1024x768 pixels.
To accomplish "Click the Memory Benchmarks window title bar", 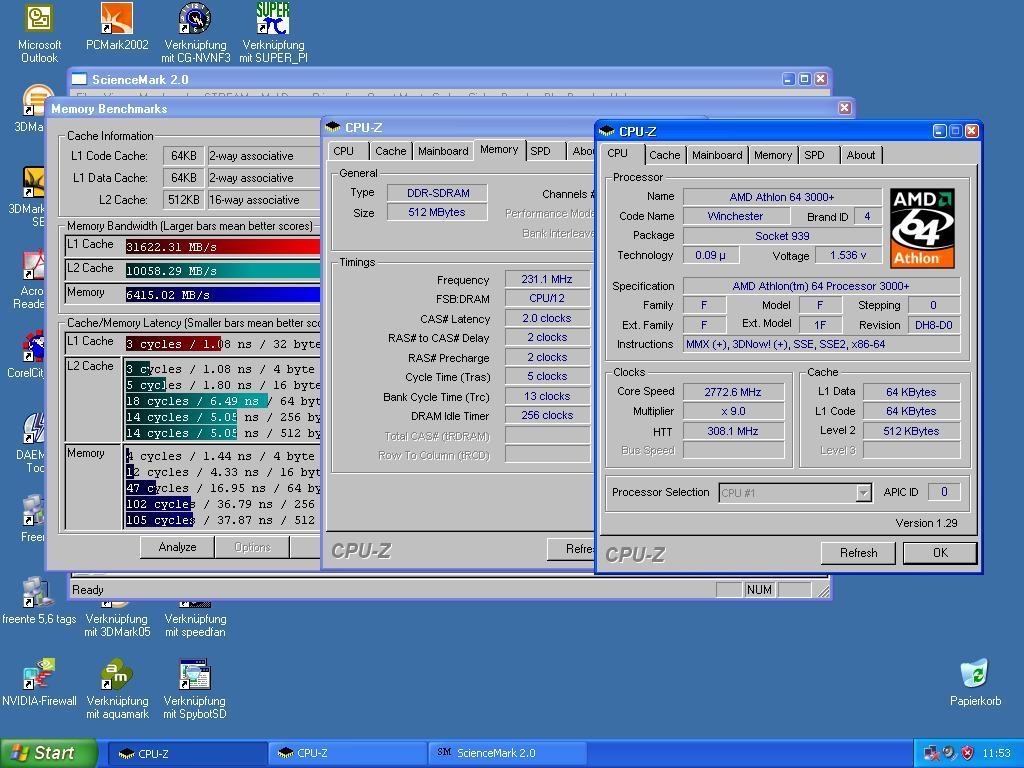I will [x=450, y=108].
